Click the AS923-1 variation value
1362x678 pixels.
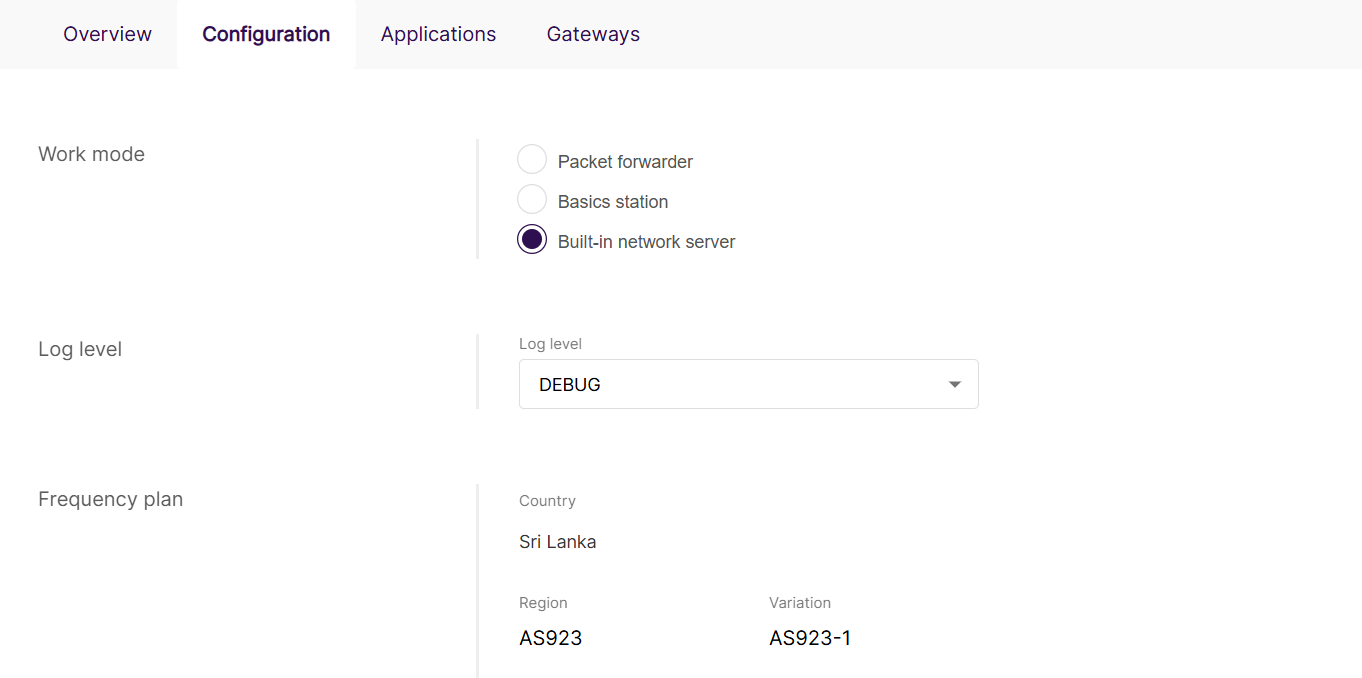coord(809,638)
